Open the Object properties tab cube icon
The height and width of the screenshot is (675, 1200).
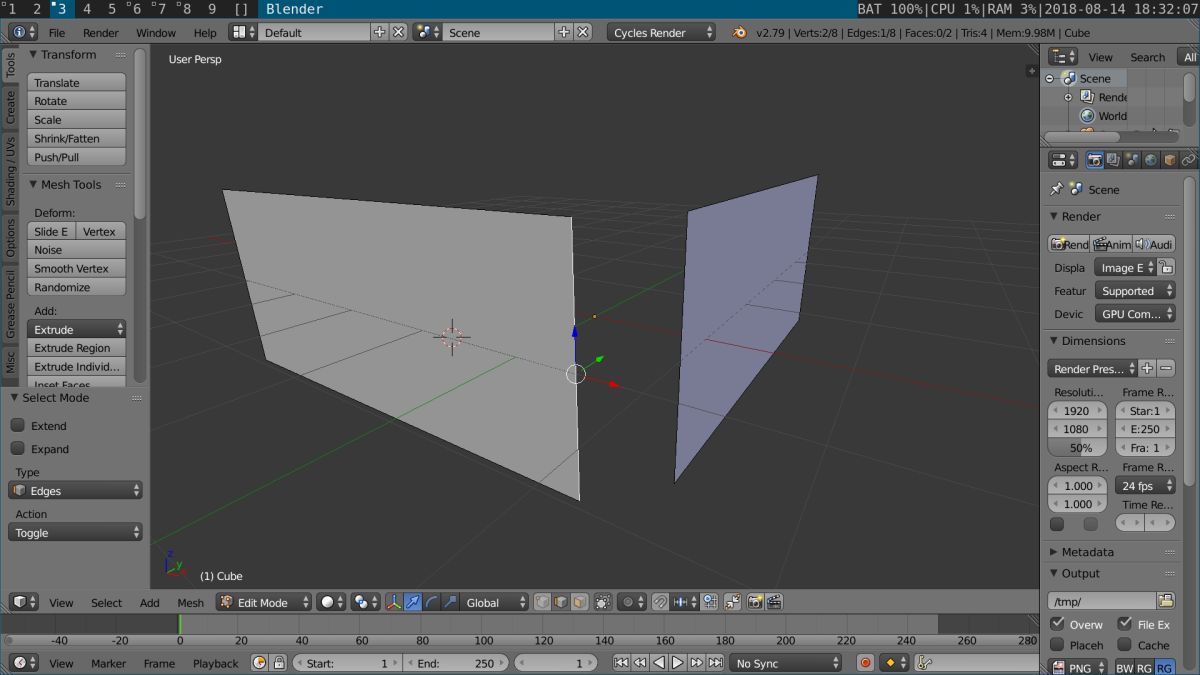tap(1170, 160)
